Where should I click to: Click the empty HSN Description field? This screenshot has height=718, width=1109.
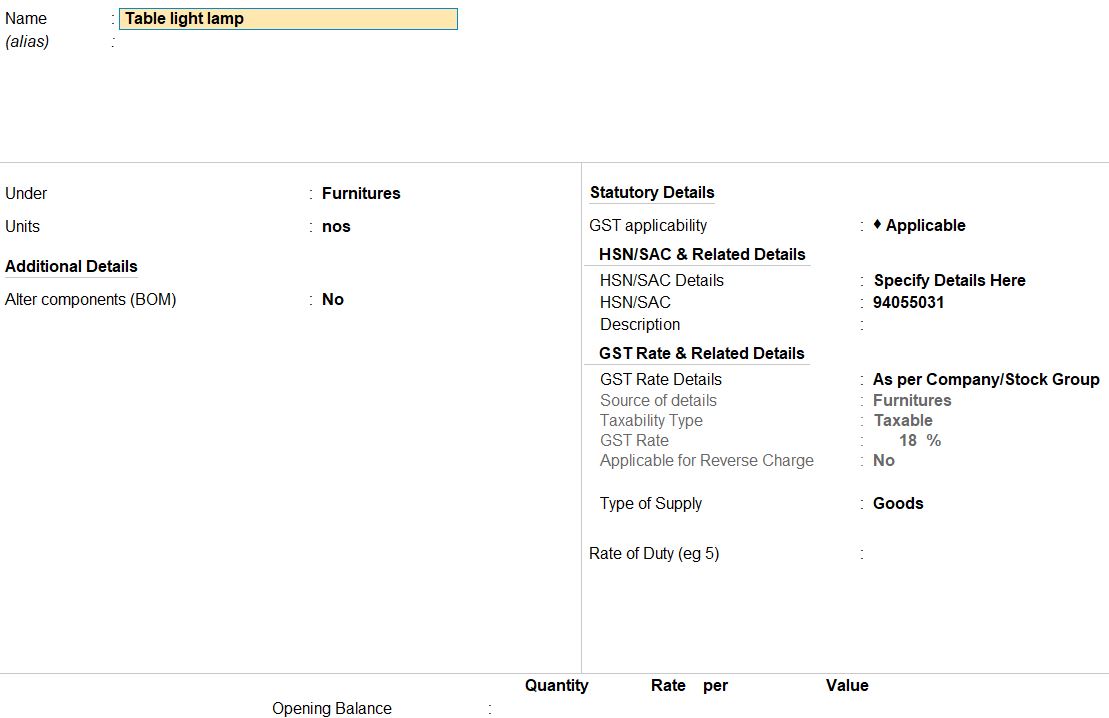950,325
